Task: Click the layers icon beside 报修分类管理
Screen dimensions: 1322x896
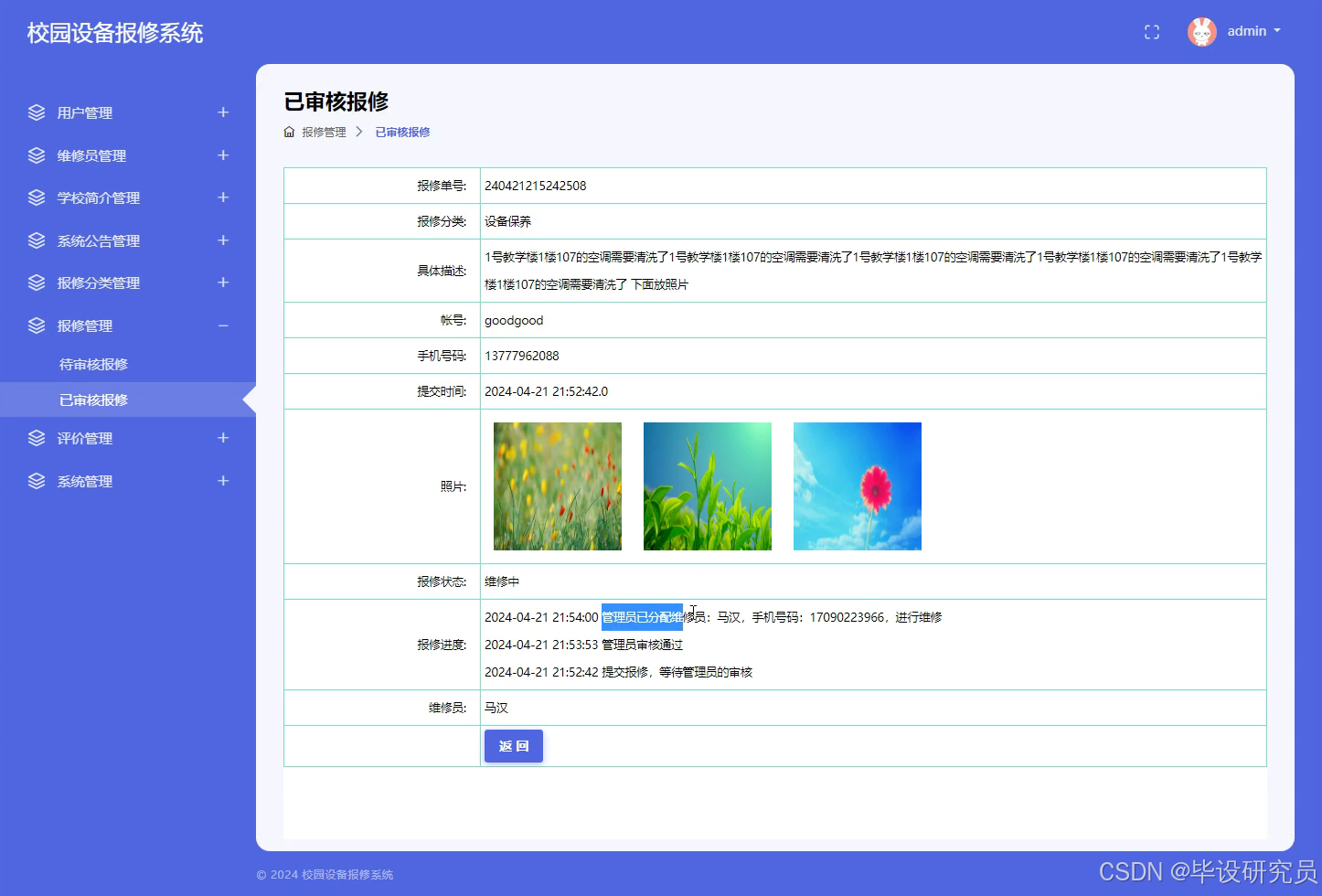Action: (x=37, y=283)
